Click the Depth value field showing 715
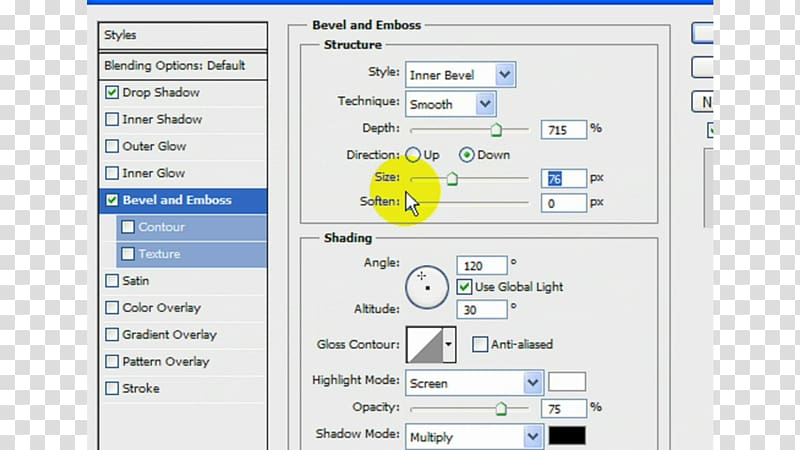Viewport: 800px width, 450px height. point(563,130)
